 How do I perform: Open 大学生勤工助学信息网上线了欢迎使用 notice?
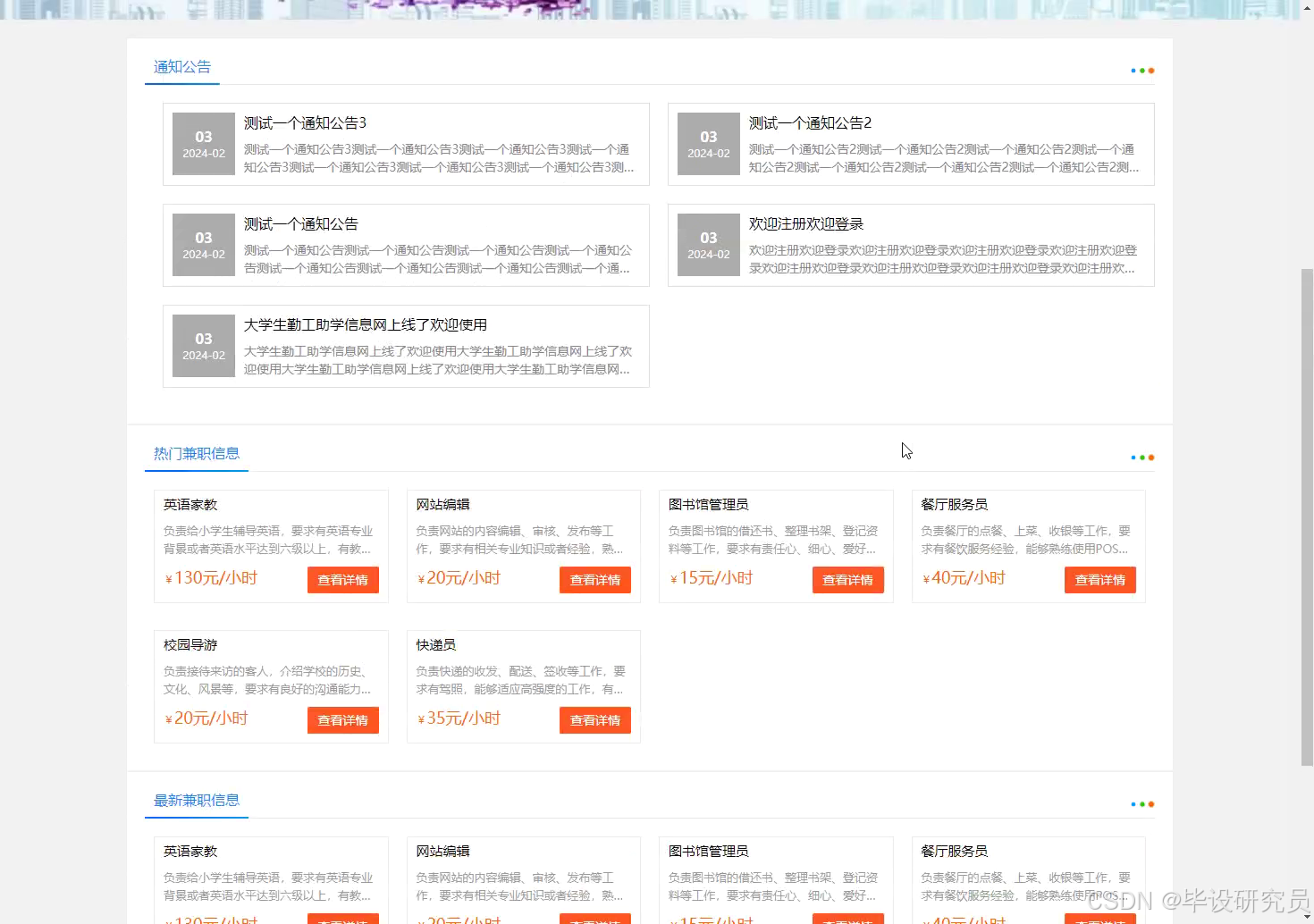coord(366,325)
